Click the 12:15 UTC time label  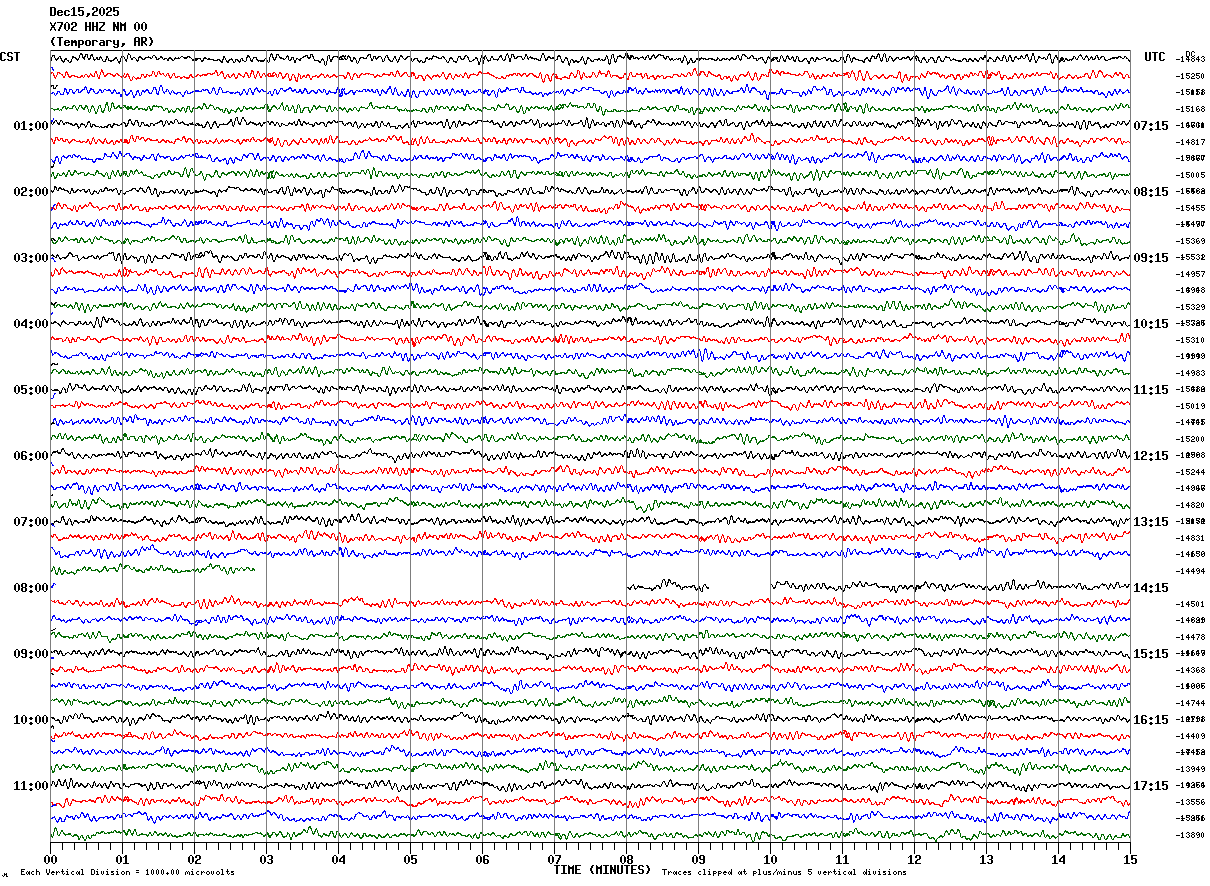point(1151,456)
